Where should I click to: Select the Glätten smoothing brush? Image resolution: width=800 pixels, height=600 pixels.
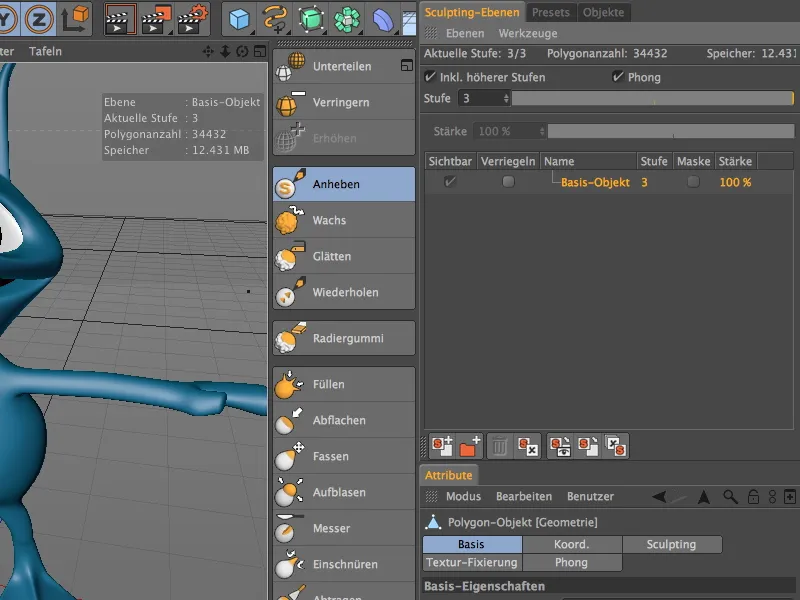point(343,256)
